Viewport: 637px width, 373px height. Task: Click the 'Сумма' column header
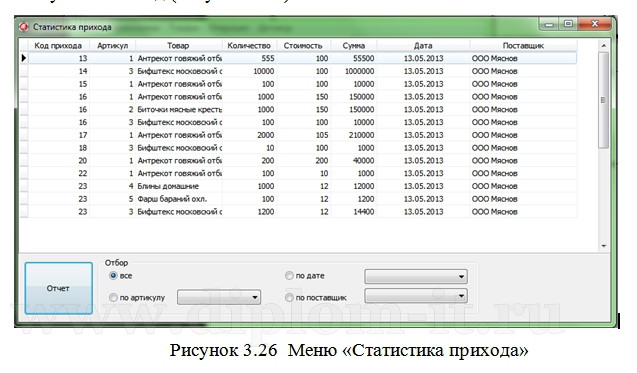tap(354, 46)
